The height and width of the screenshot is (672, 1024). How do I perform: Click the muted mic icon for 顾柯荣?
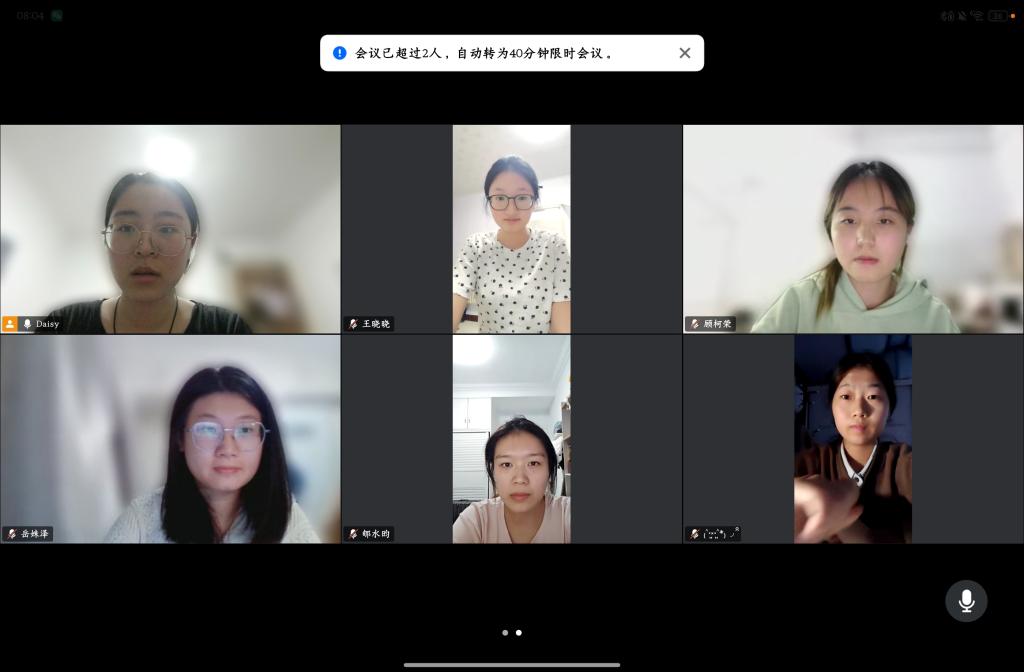[694, 324]
